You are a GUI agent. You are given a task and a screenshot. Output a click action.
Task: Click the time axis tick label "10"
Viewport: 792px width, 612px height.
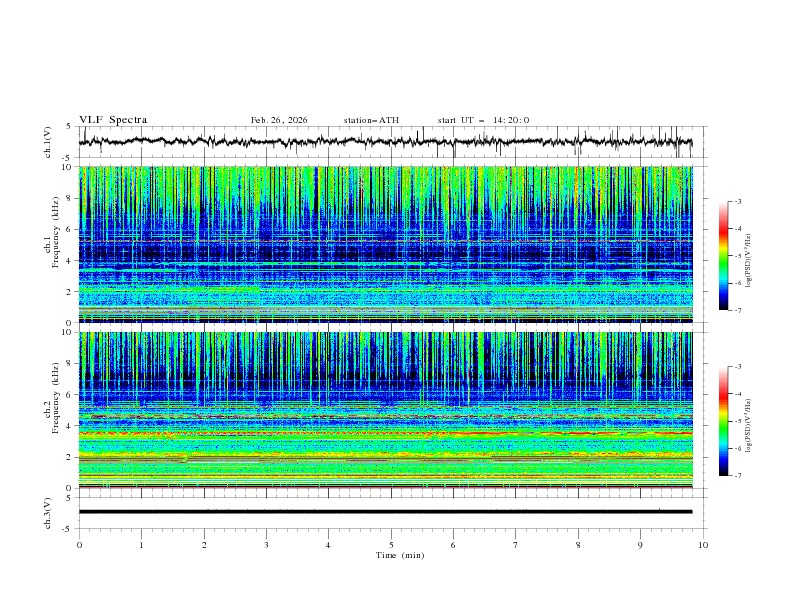(x=703, y=545)
